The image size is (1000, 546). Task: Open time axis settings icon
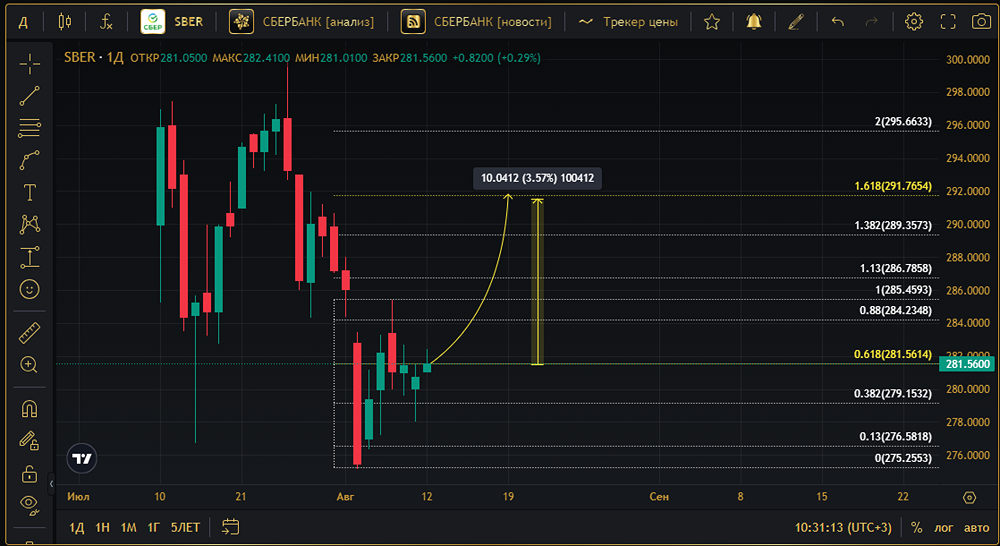point(969,497)
